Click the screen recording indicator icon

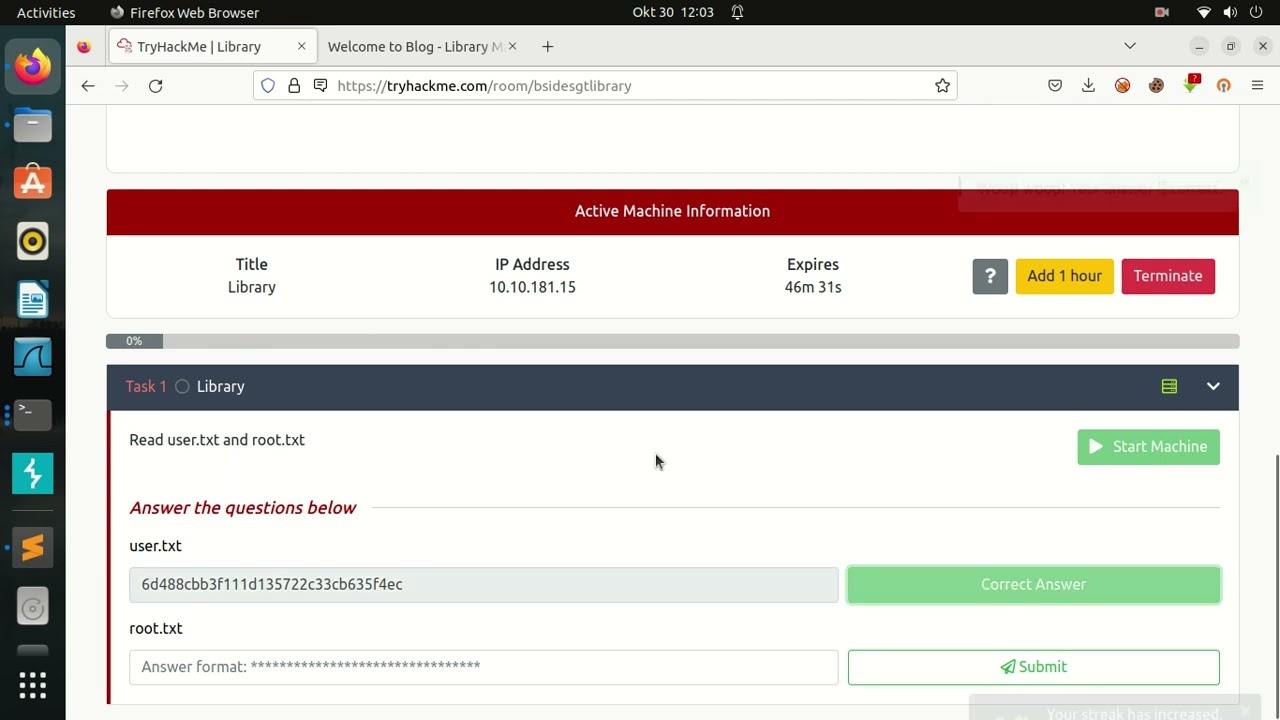(1162, 13)
